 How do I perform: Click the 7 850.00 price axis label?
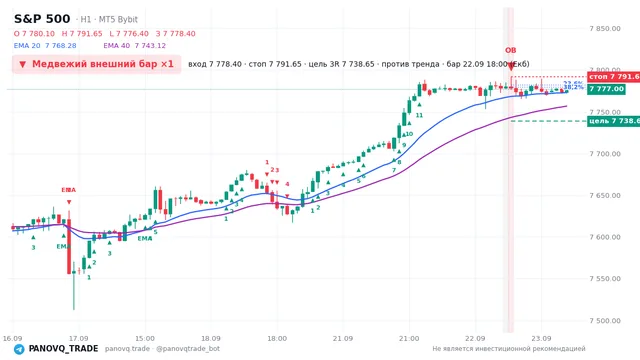point(605,29)
